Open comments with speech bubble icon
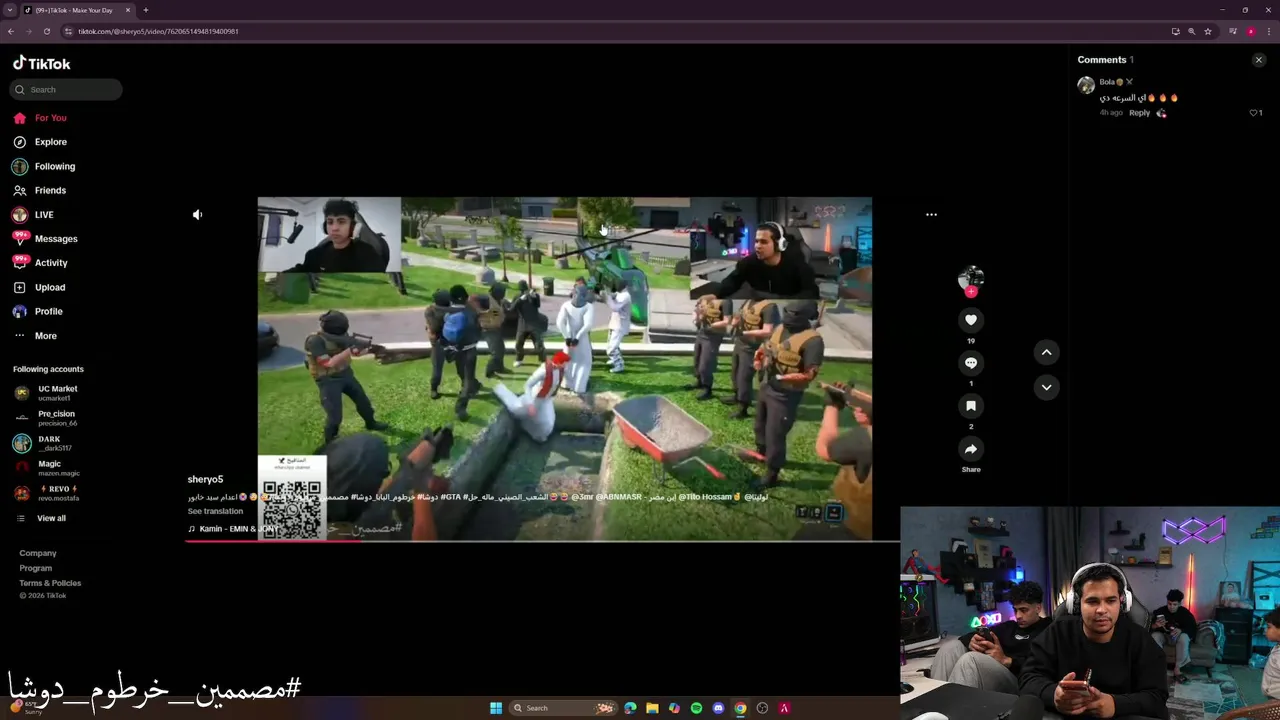This screenshot has height=720, width=1280. coord(971,363)
